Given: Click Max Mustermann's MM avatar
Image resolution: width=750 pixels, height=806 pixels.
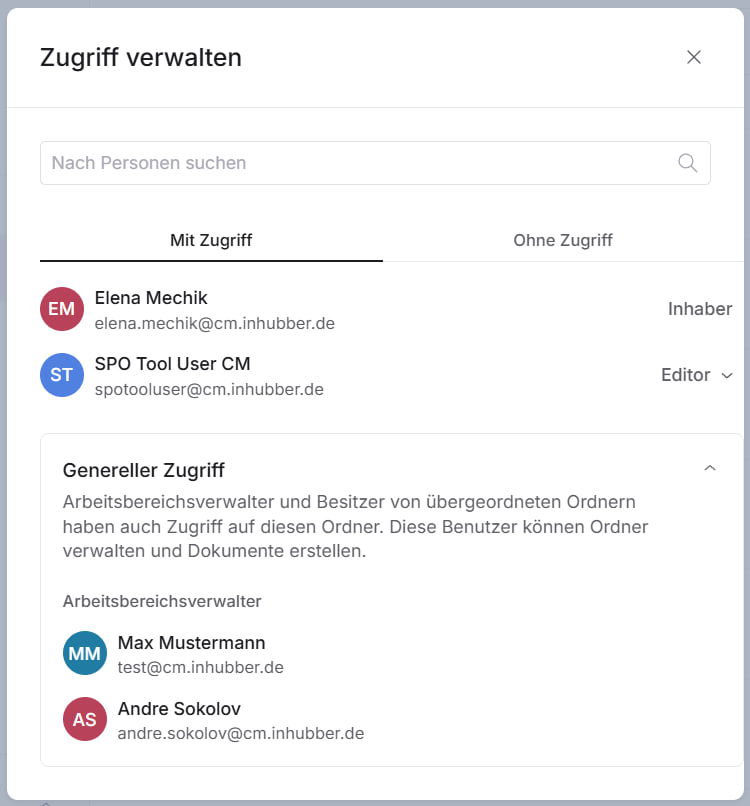Looking at the screenshot, I should 85,654.
